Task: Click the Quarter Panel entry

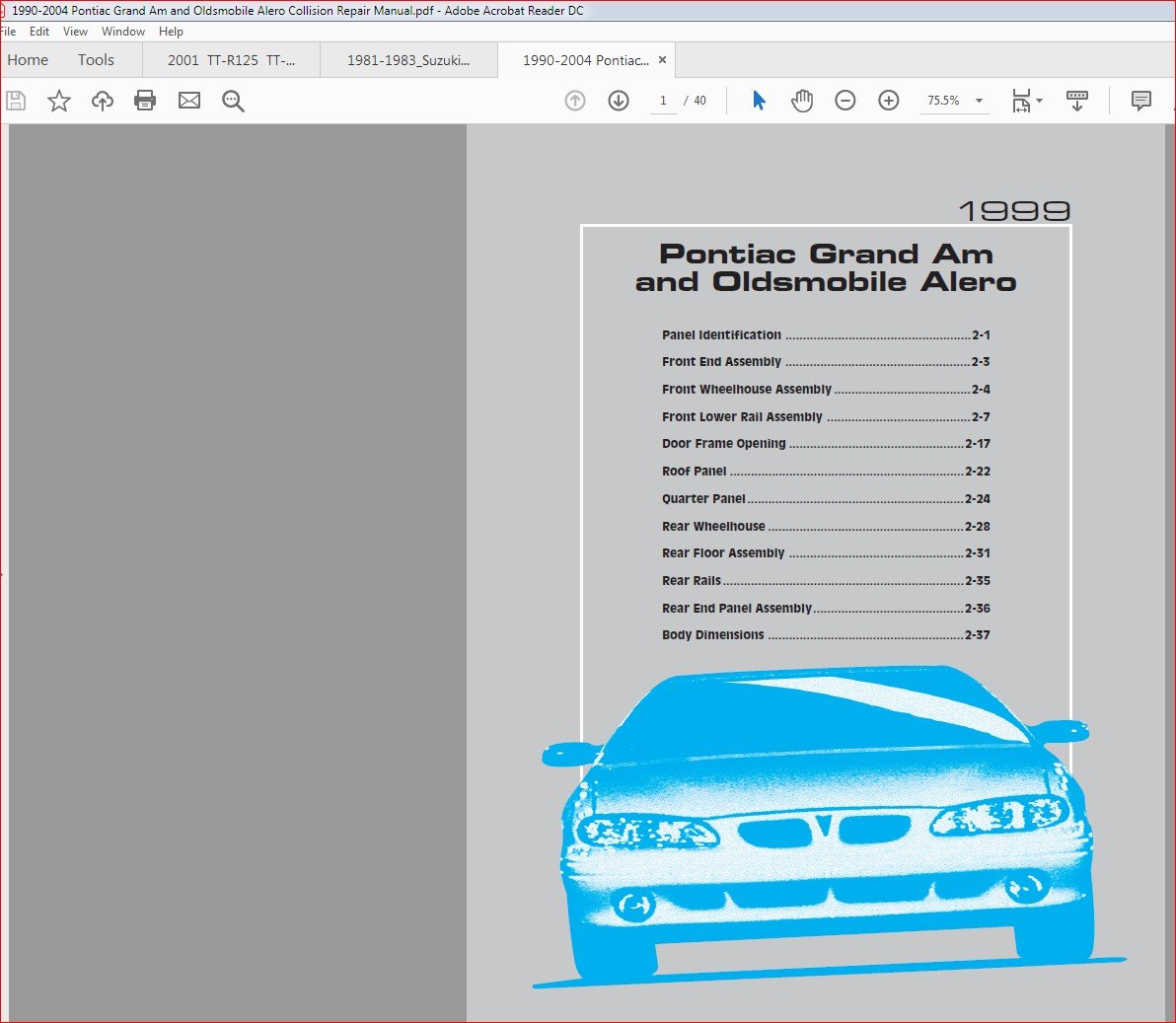Action: coord(826,499)
